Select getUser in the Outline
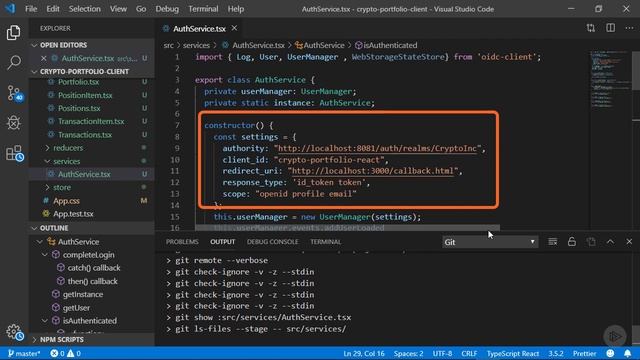Image resolution: width=640 pixels, height=360 pixels. coord(76,308)
